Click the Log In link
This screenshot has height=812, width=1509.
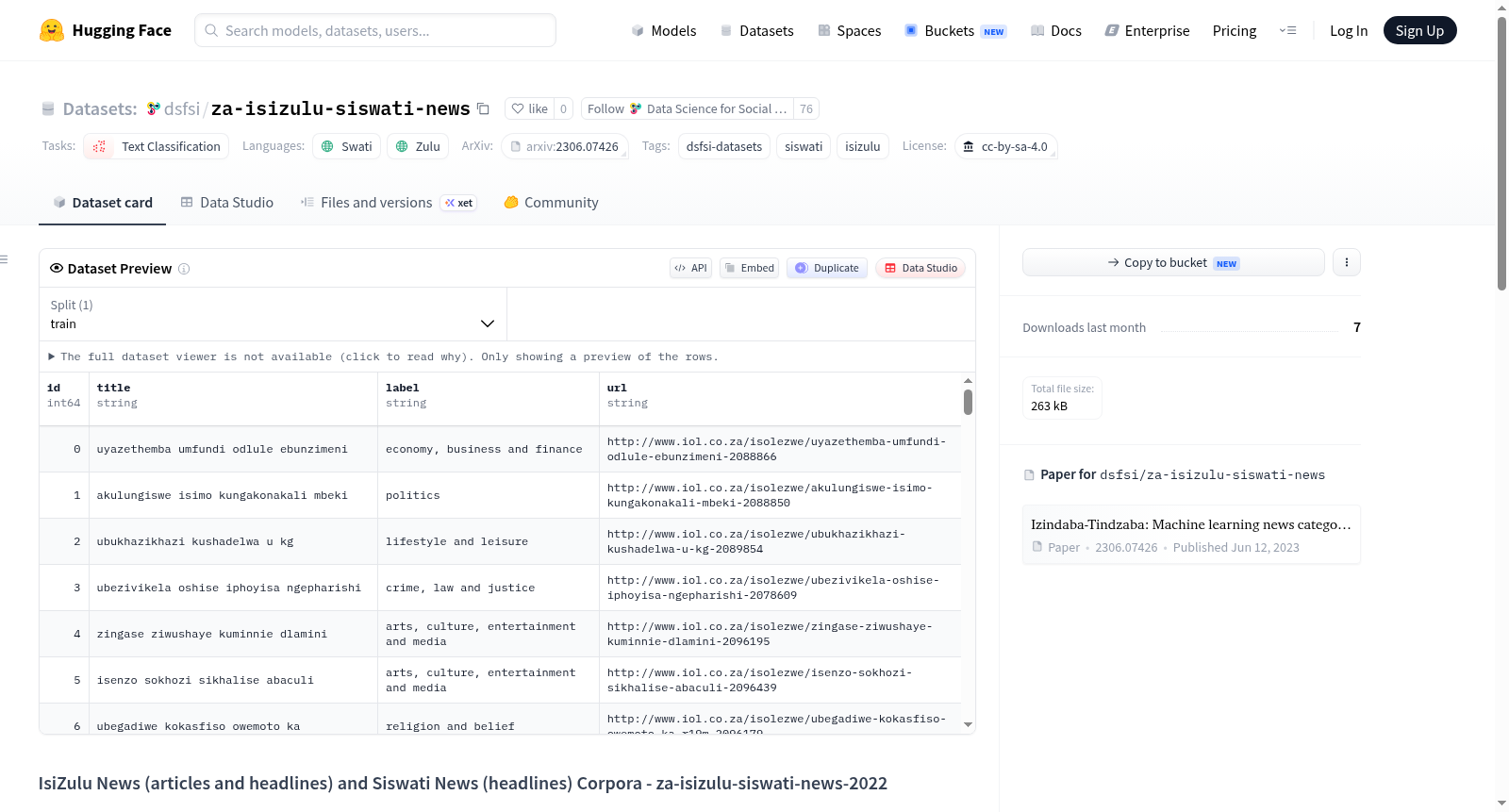1349,30
